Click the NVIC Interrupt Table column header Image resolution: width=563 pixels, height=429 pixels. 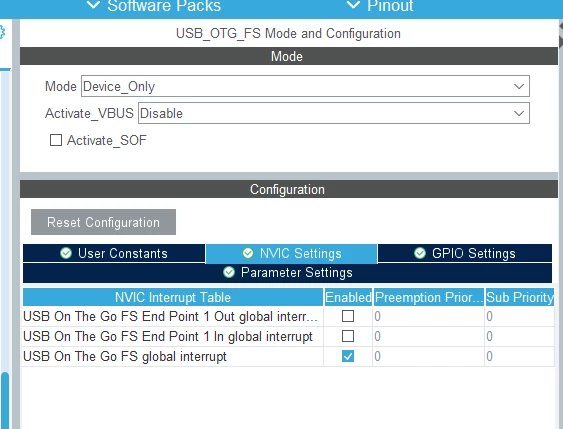173,297
